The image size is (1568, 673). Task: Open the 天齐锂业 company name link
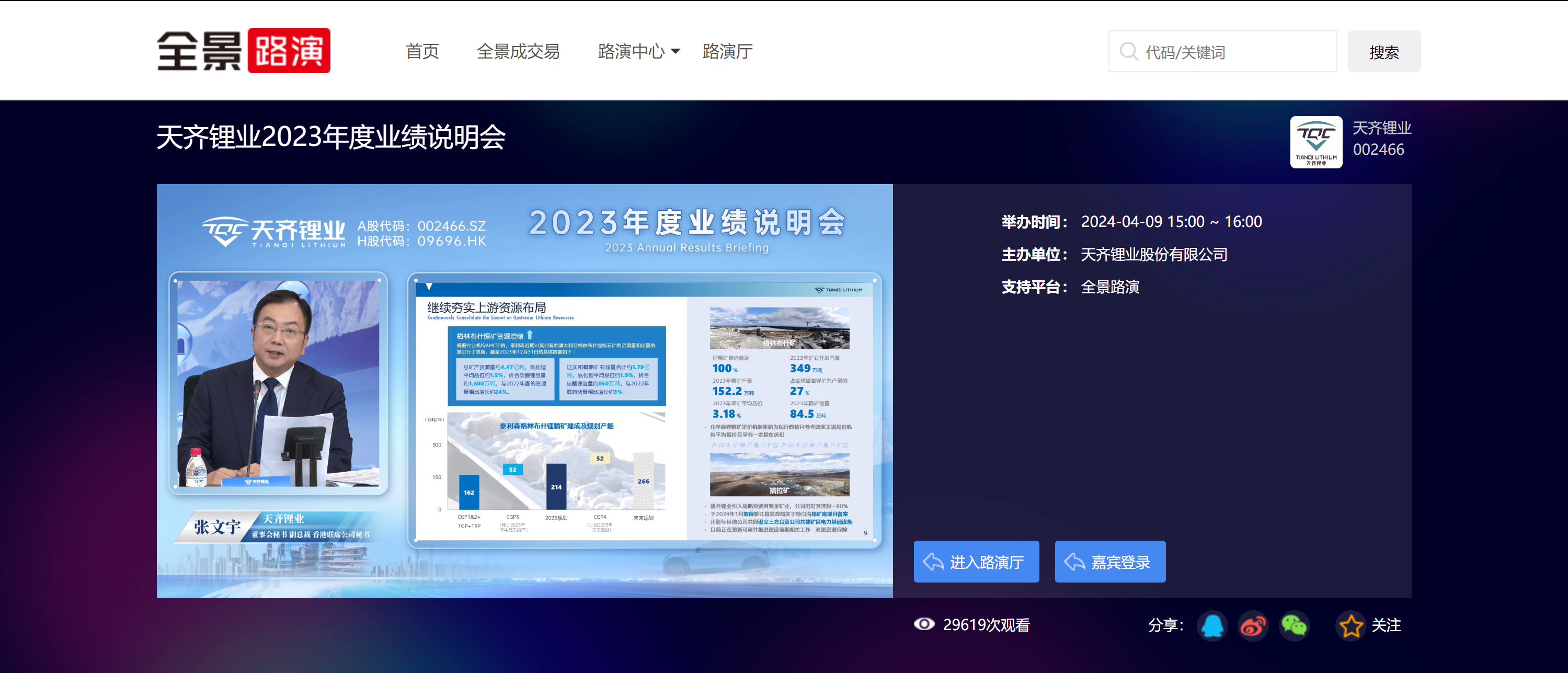click(1382, 128)
